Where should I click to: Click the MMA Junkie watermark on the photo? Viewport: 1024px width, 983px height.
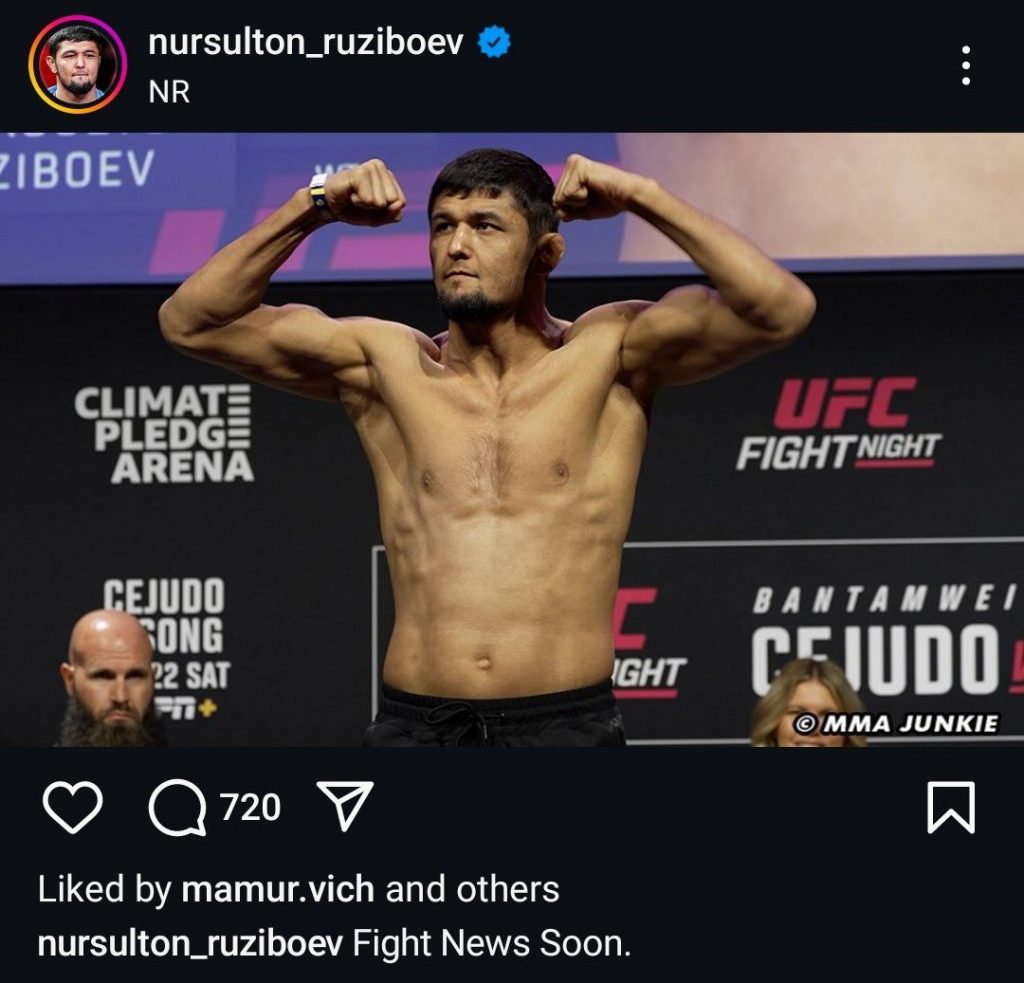tap(897, 724)
